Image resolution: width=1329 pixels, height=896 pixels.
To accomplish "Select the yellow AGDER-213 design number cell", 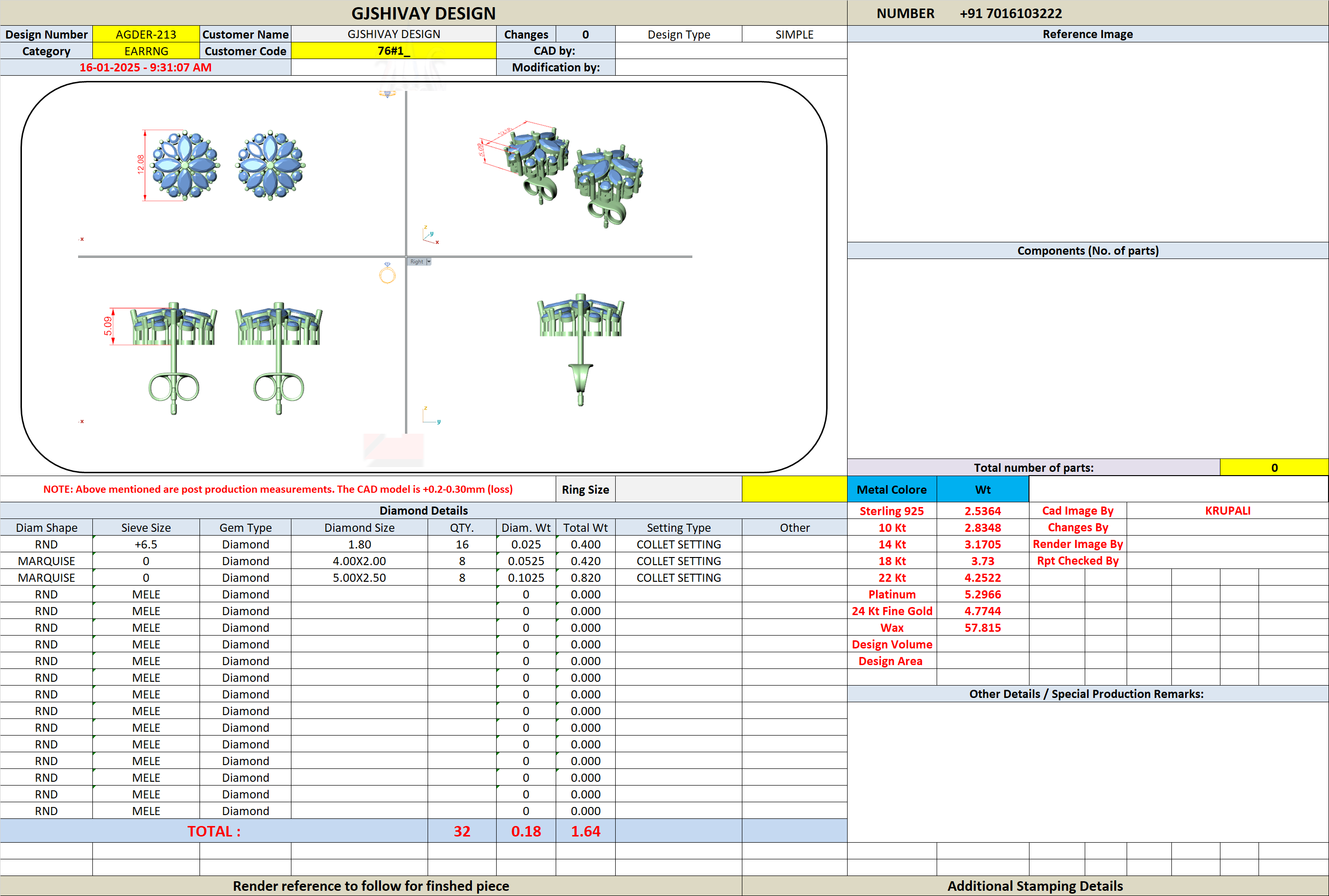I will click(x=146, y=34).
